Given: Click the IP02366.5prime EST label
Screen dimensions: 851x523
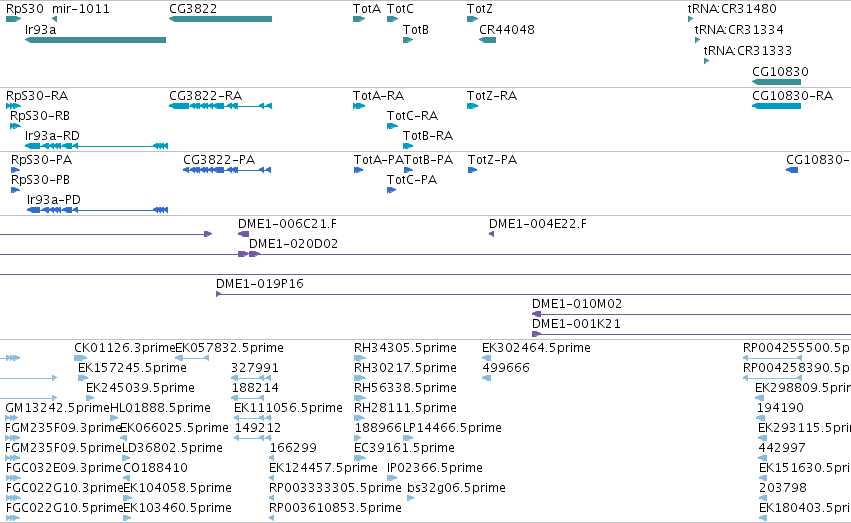Looking at the screenshot, I should pos(435,469).
